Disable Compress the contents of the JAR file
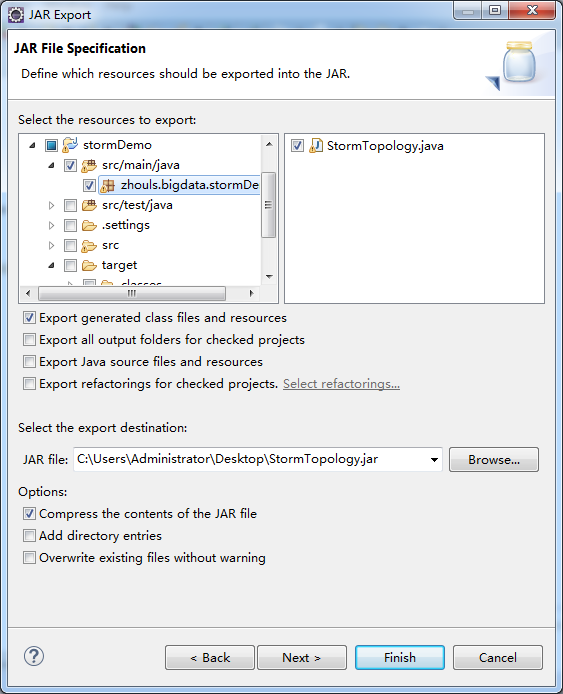Screen dimensions: 563x694 (29, 513)
